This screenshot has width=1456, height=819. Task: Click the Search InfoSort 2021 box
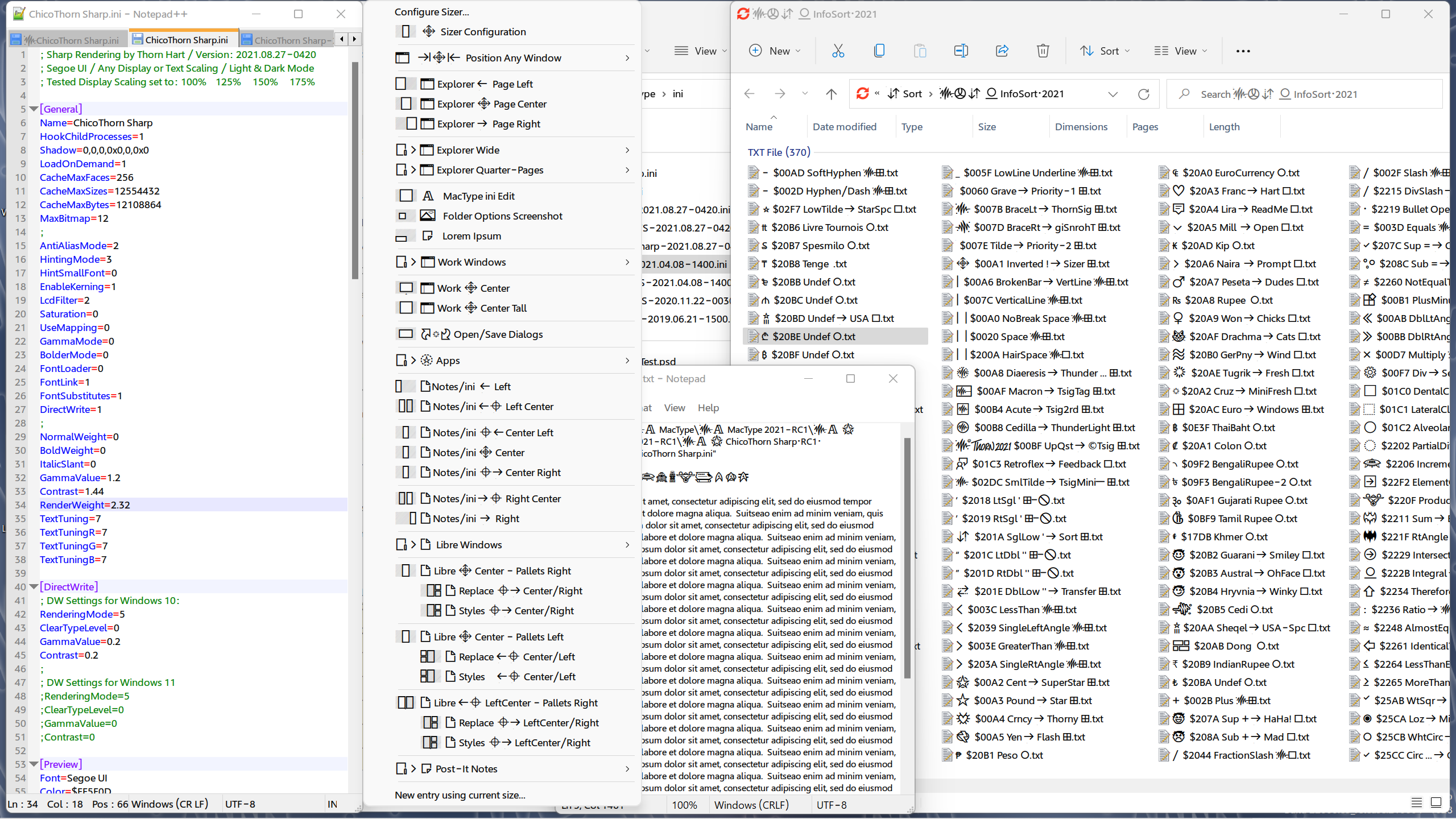1302,94
